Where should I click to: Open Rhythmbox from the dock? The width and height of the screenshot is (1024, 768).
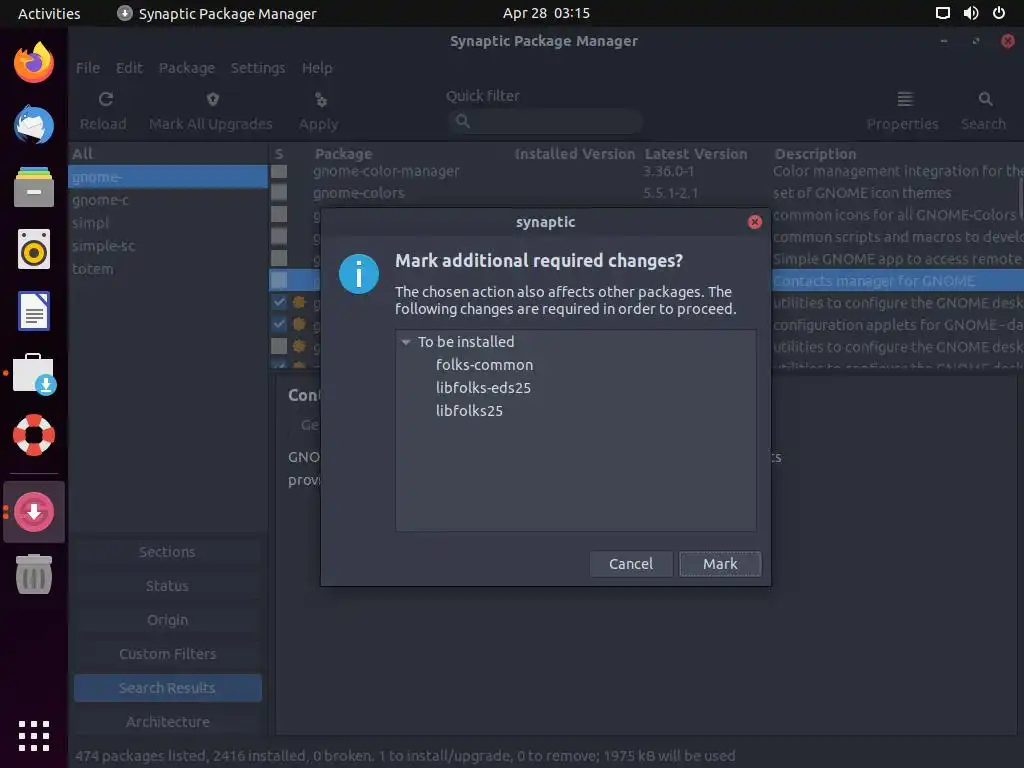[34, 249]
